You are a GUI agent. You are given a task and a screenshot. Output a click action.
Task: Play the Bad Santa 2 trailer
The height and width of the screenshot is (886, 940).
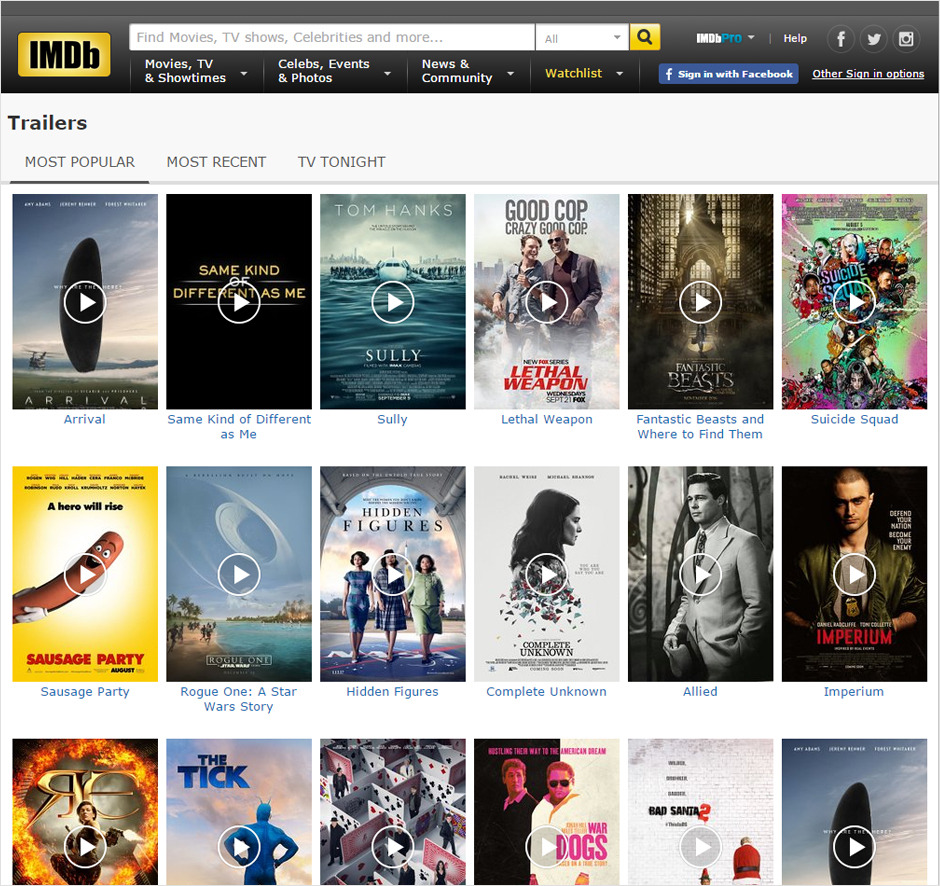pyautogui.click(x=700, y=846)
